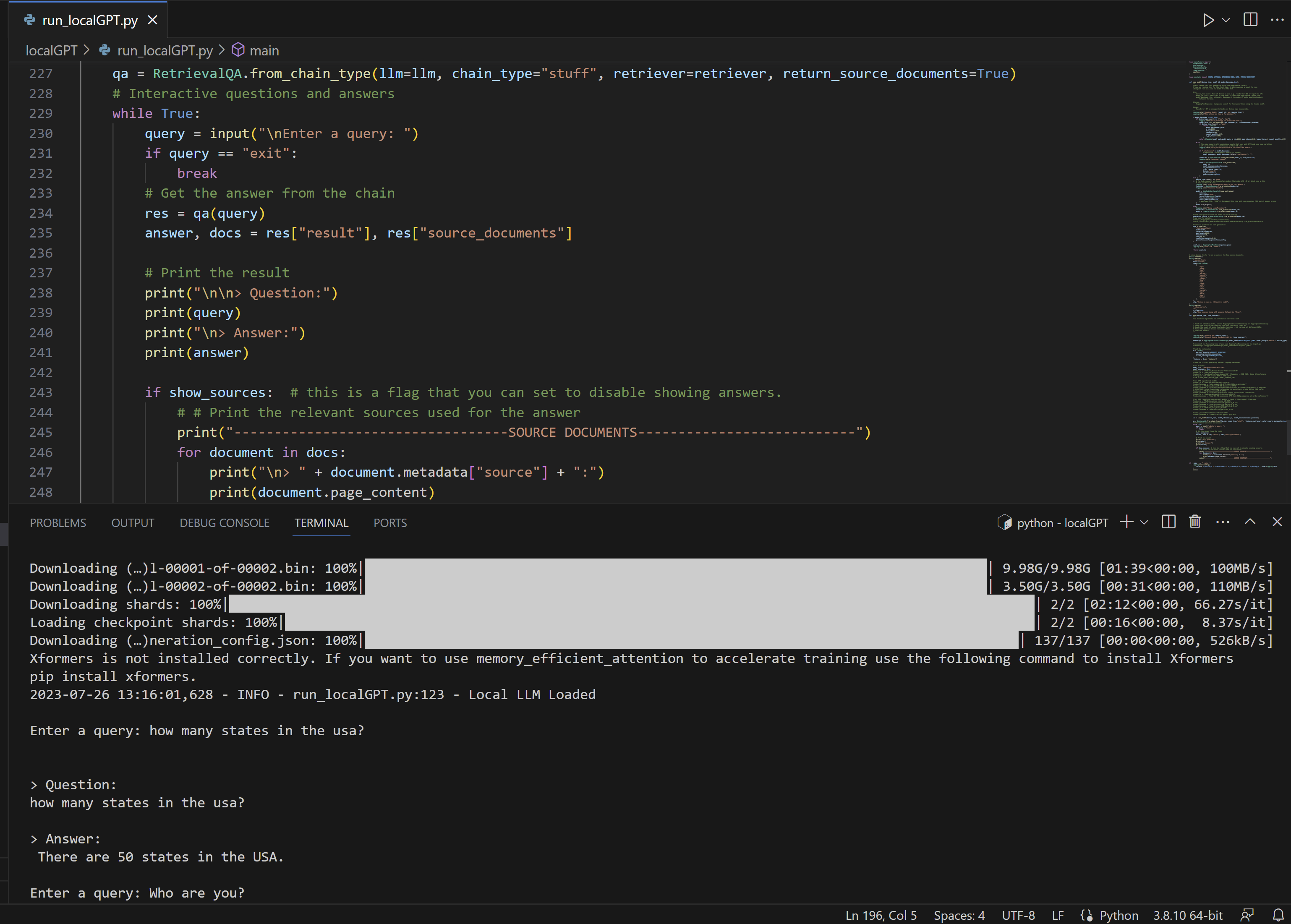Select the run_localGPT.py editor tab
Image resolution: width=1291 pixels, height=924 pixels.
tap(88, 21)
